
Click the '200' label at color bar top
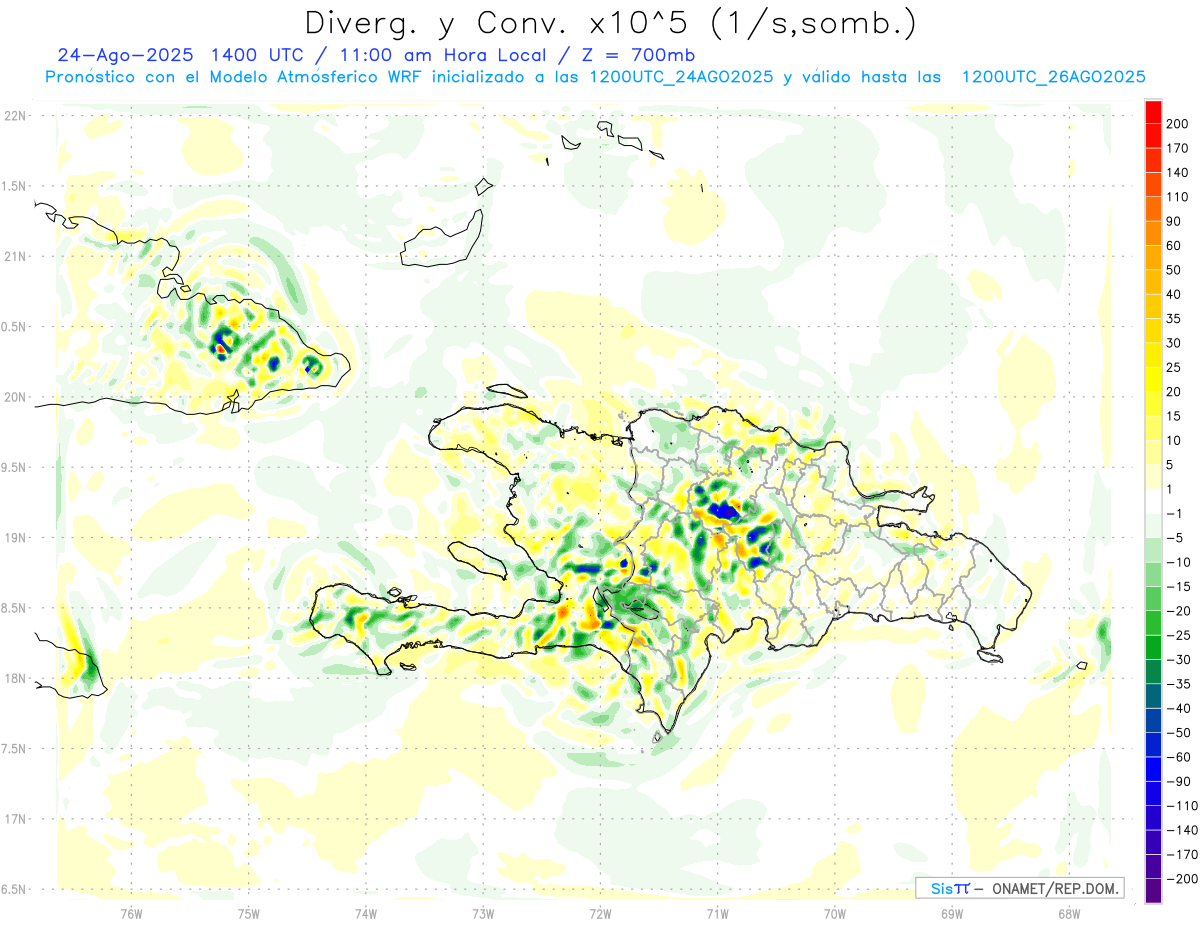point(1179,123)
